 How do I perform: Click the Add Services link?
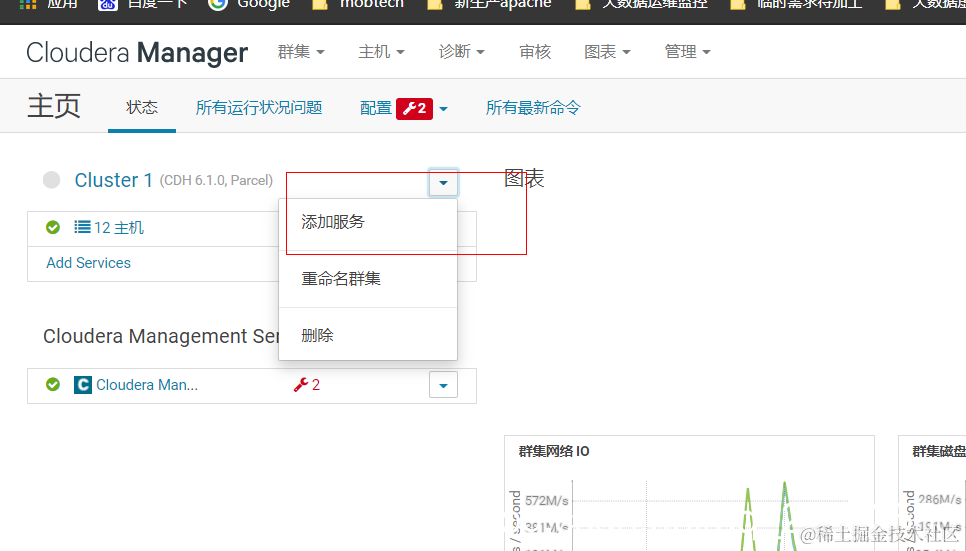pos(89,263)
